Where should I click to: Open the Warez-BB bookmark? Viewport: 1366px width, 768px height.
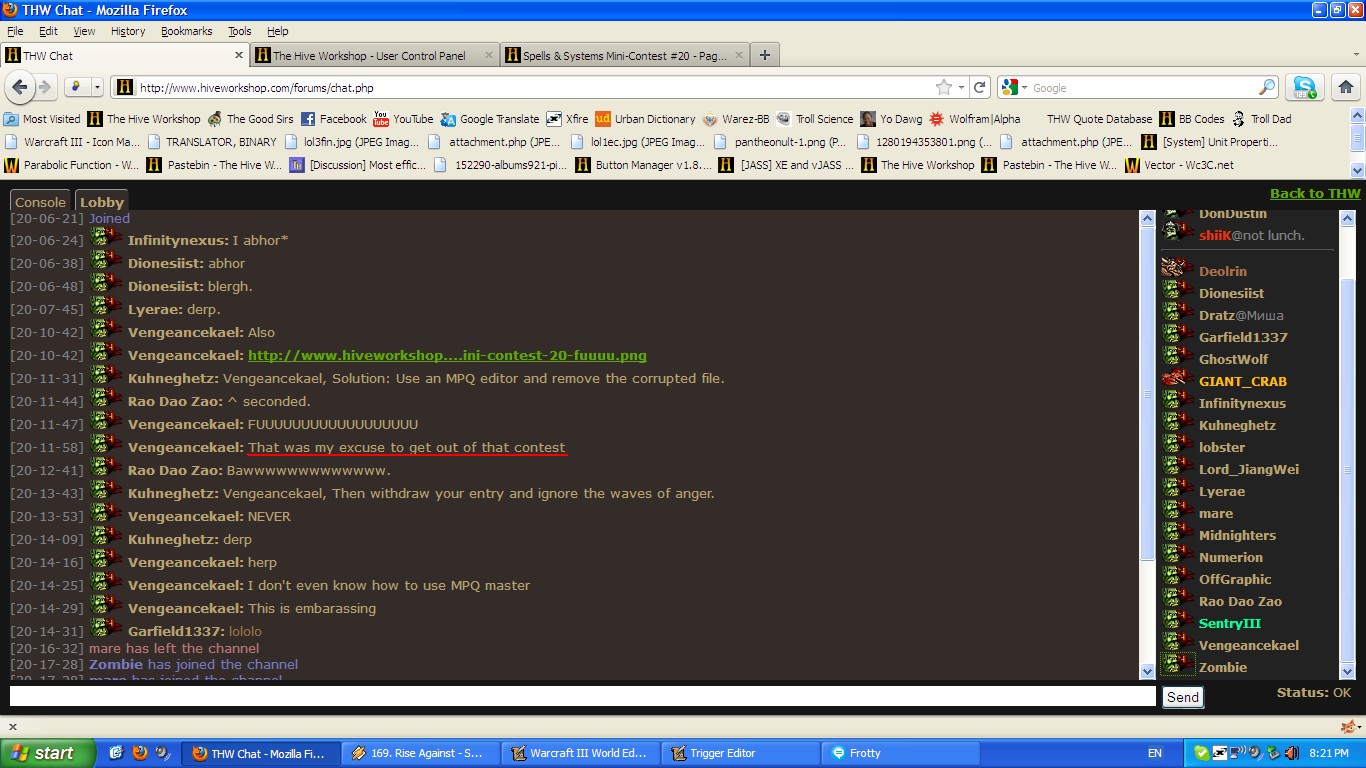(x=736, y=119)
